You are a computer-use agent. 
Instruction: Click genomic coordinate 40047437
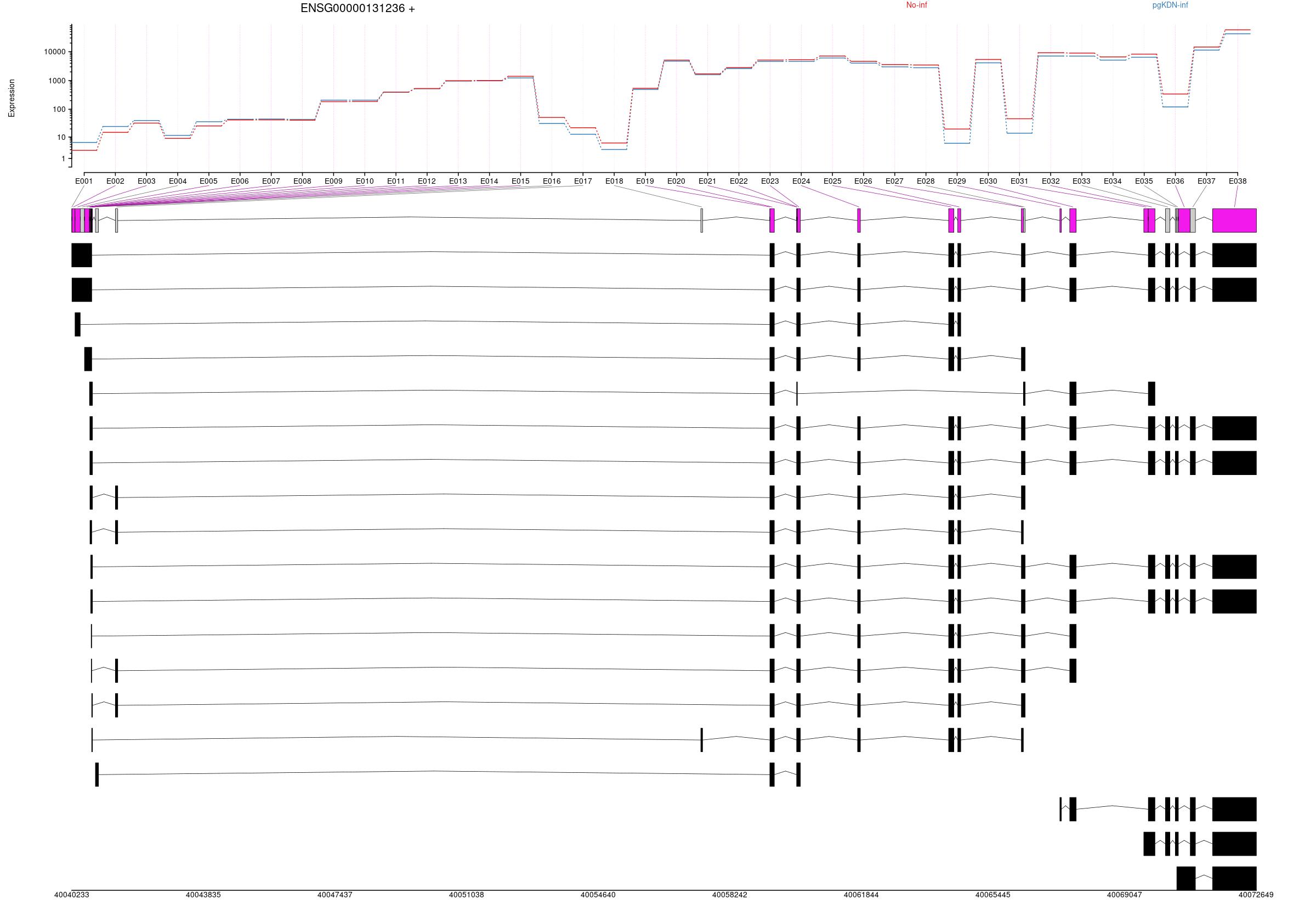click(x=335, y=895)
